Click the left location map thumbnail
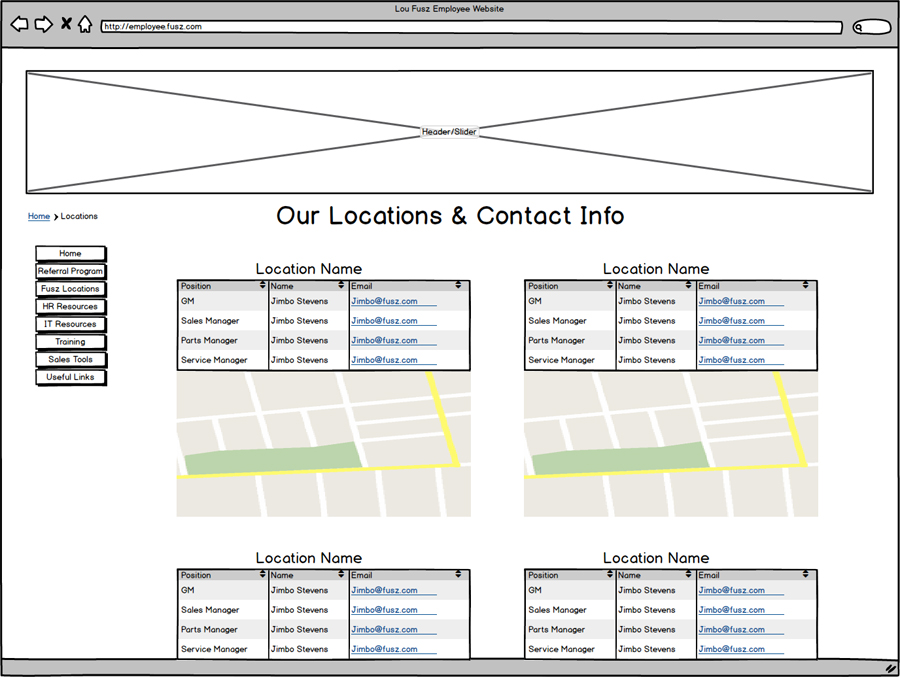 coord(324,444)
